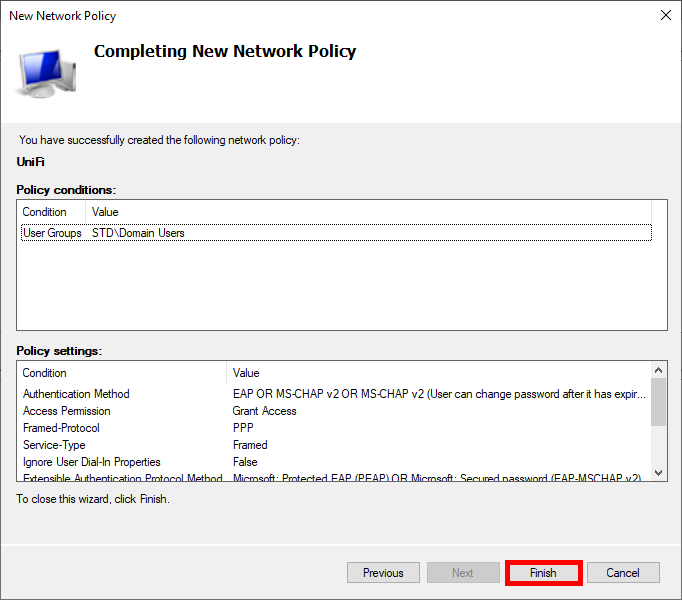This screenshot has width=682, height=600.
Task: Select the Service-Type settings row
Action: pyautogui.click(x=54, y=445)
